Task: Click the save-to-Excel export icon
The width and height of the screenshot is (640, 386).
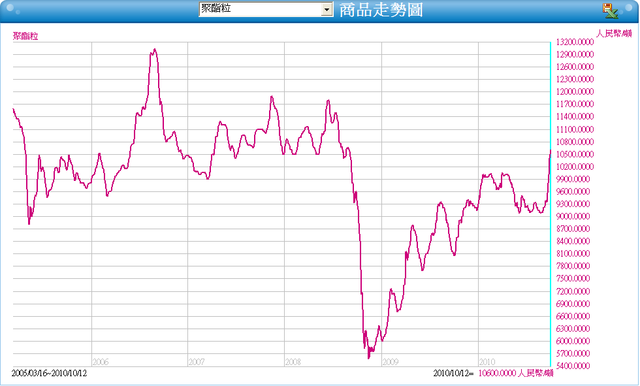Action: point(610,11)
